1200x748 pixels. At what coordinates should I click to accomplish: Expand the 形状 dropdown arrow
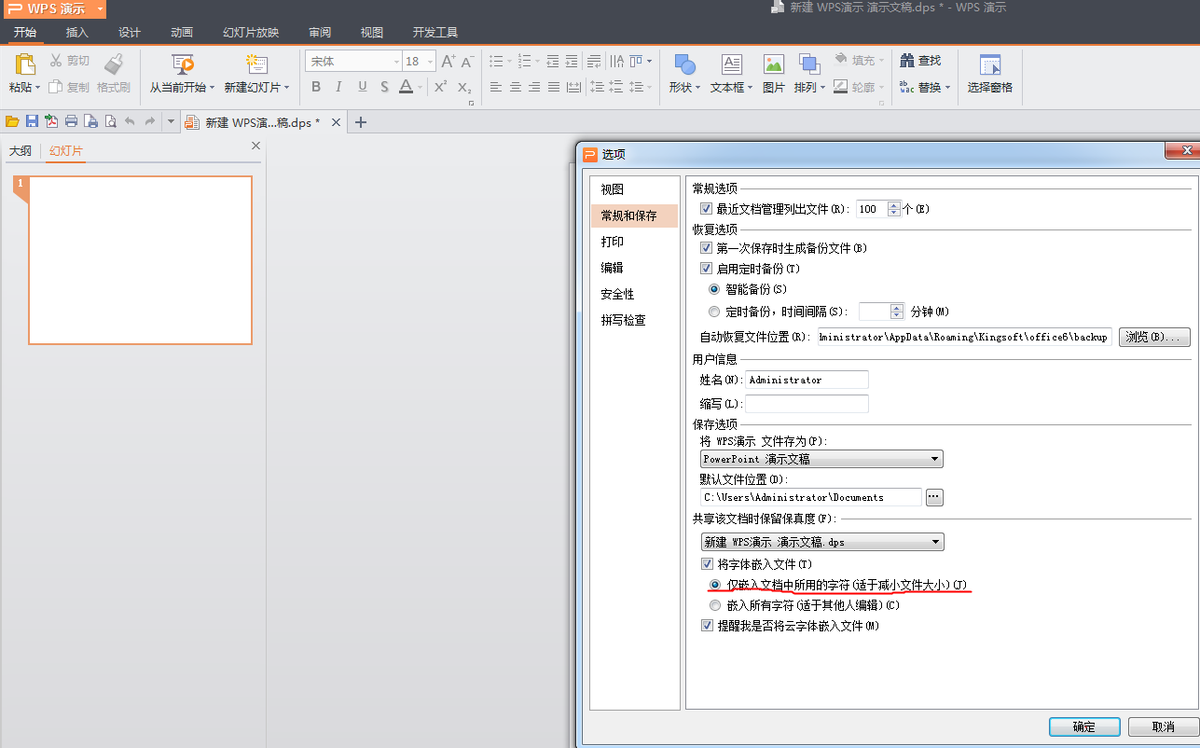(x=698, y=88)
